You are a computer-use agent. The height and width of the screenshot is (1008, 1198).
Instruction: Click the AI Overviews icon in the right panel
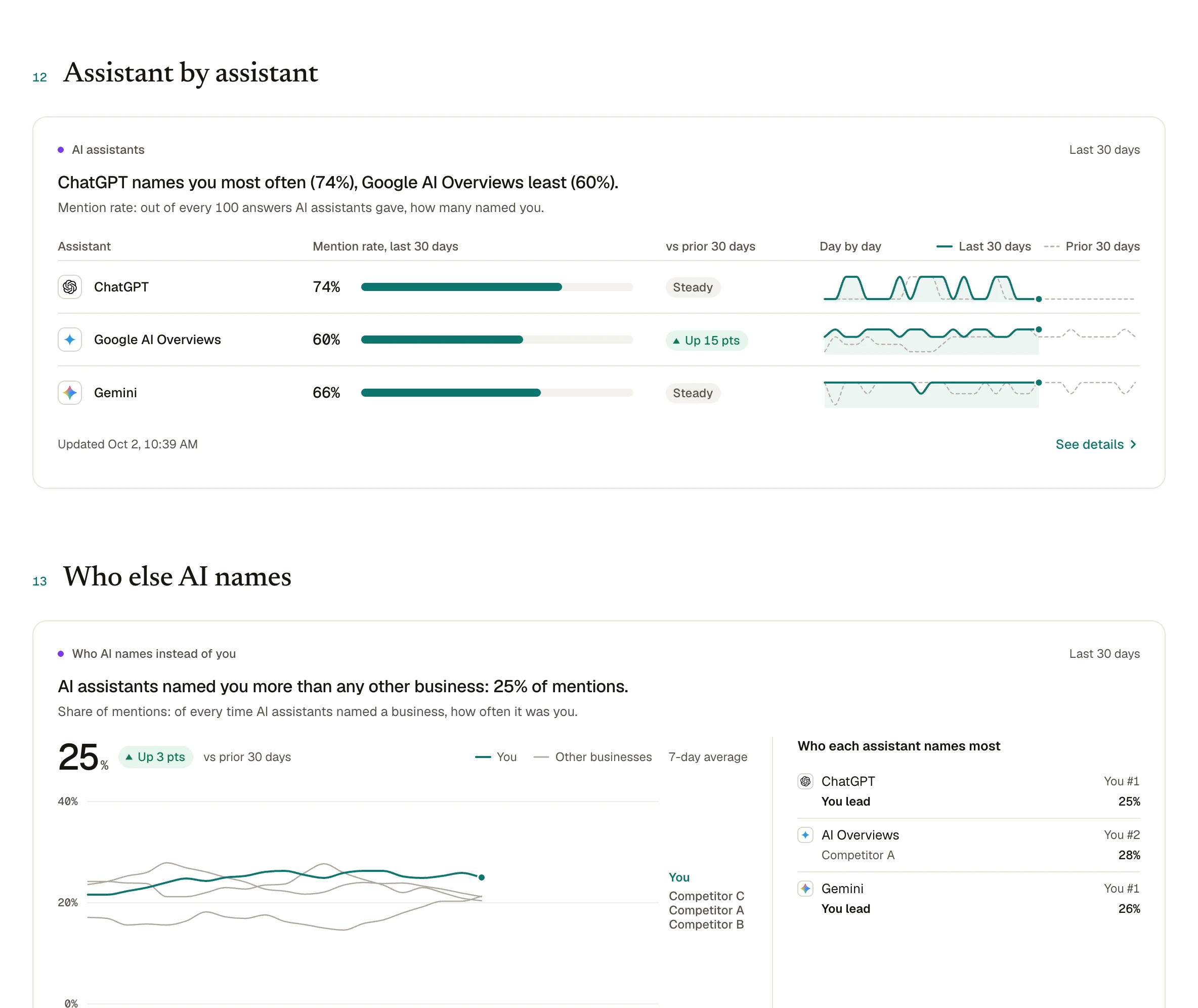pyautogui.click(x=805, y=835)
